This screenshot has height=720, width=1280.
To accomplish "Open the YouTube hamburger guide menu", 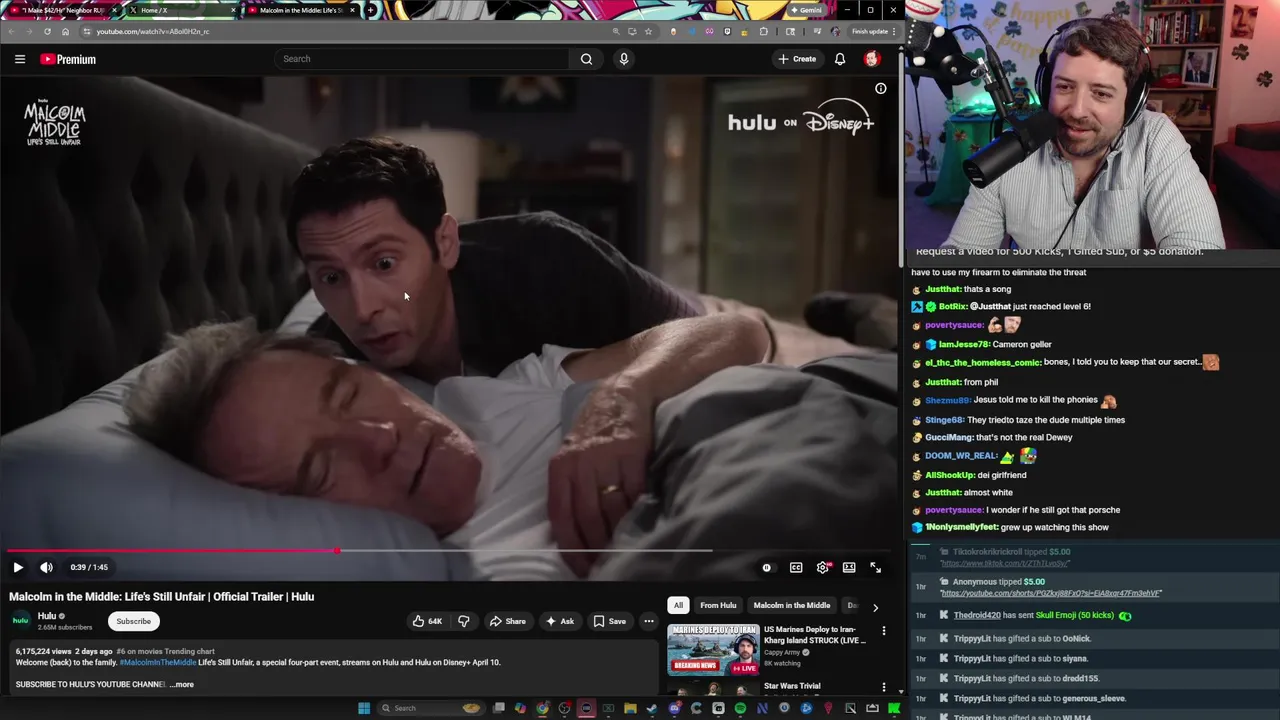I will pos(19,59).
